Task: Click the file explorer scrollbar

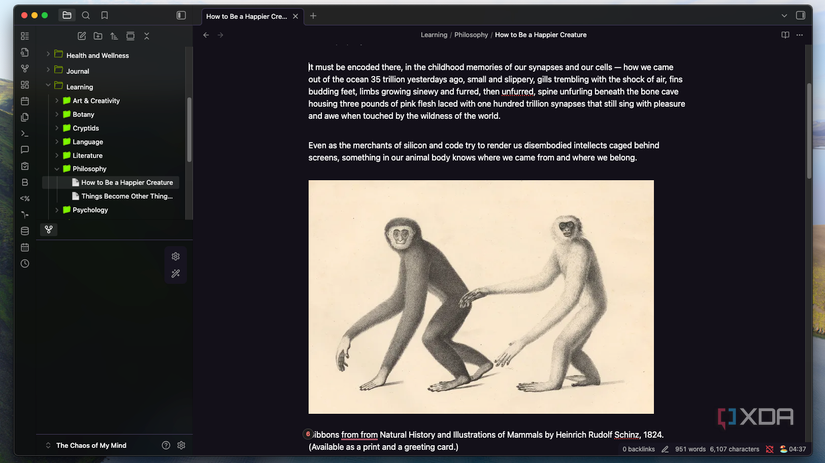Action: click(x=189, y=129)
